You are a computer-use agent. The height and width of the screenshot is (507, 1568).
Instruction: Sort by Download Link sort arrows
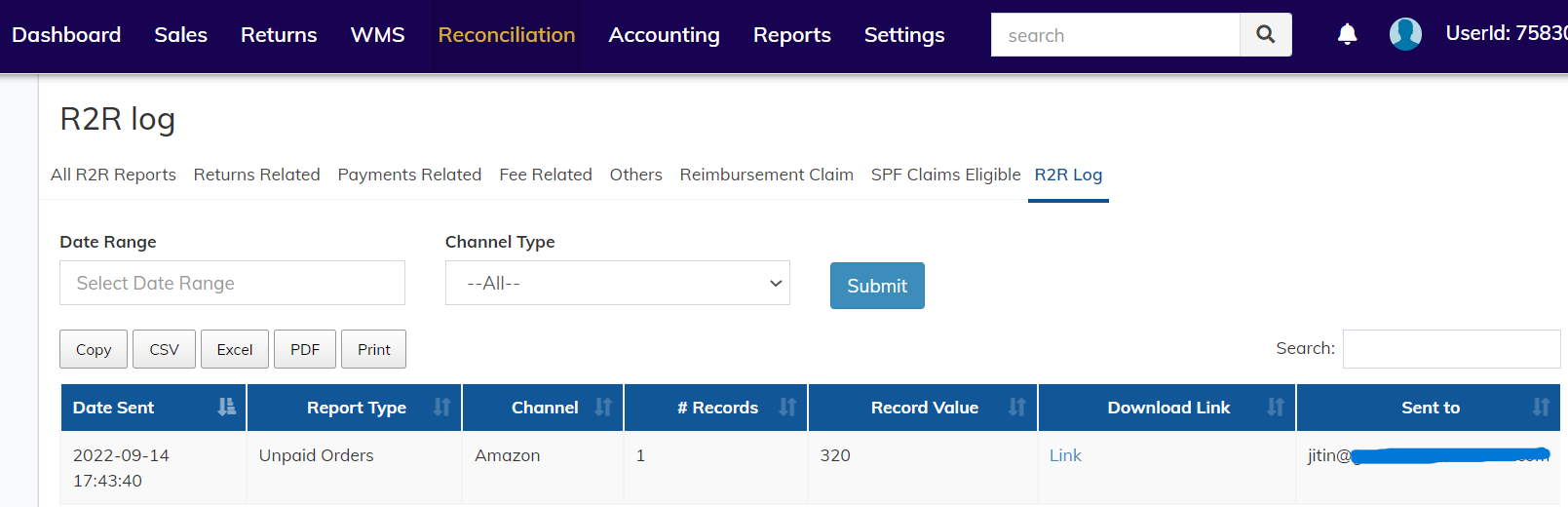coord(1275,407)
